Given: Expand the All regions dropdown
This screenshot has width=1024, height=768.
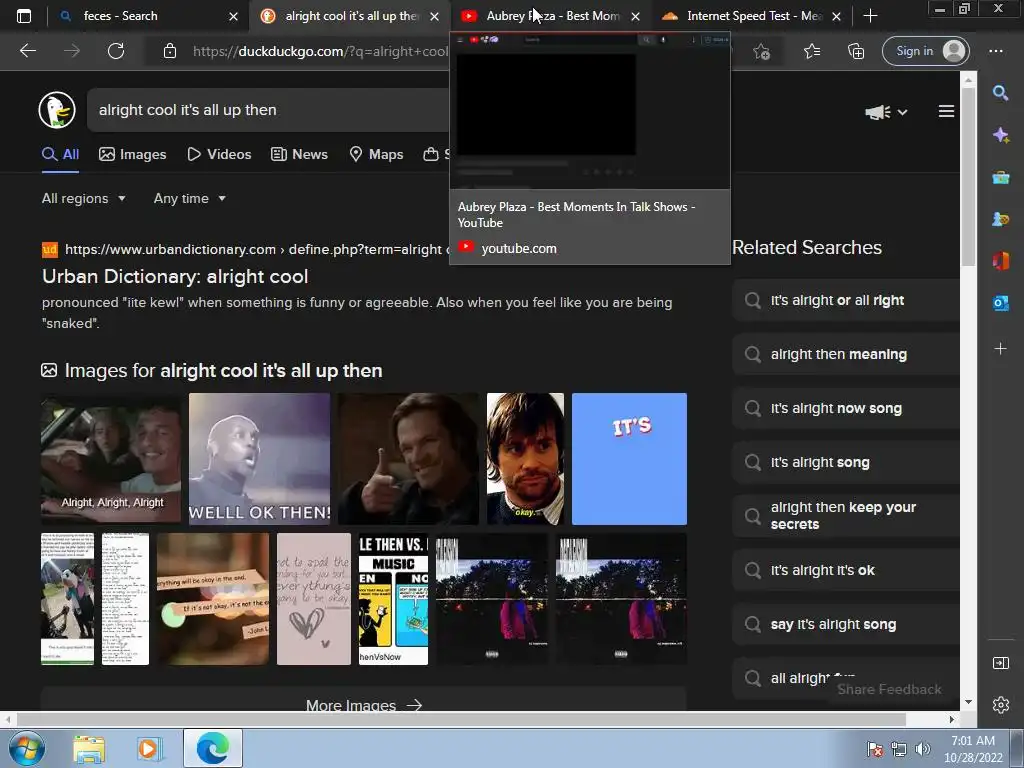Looking at the screenshot, I should [x=84, y=199].
